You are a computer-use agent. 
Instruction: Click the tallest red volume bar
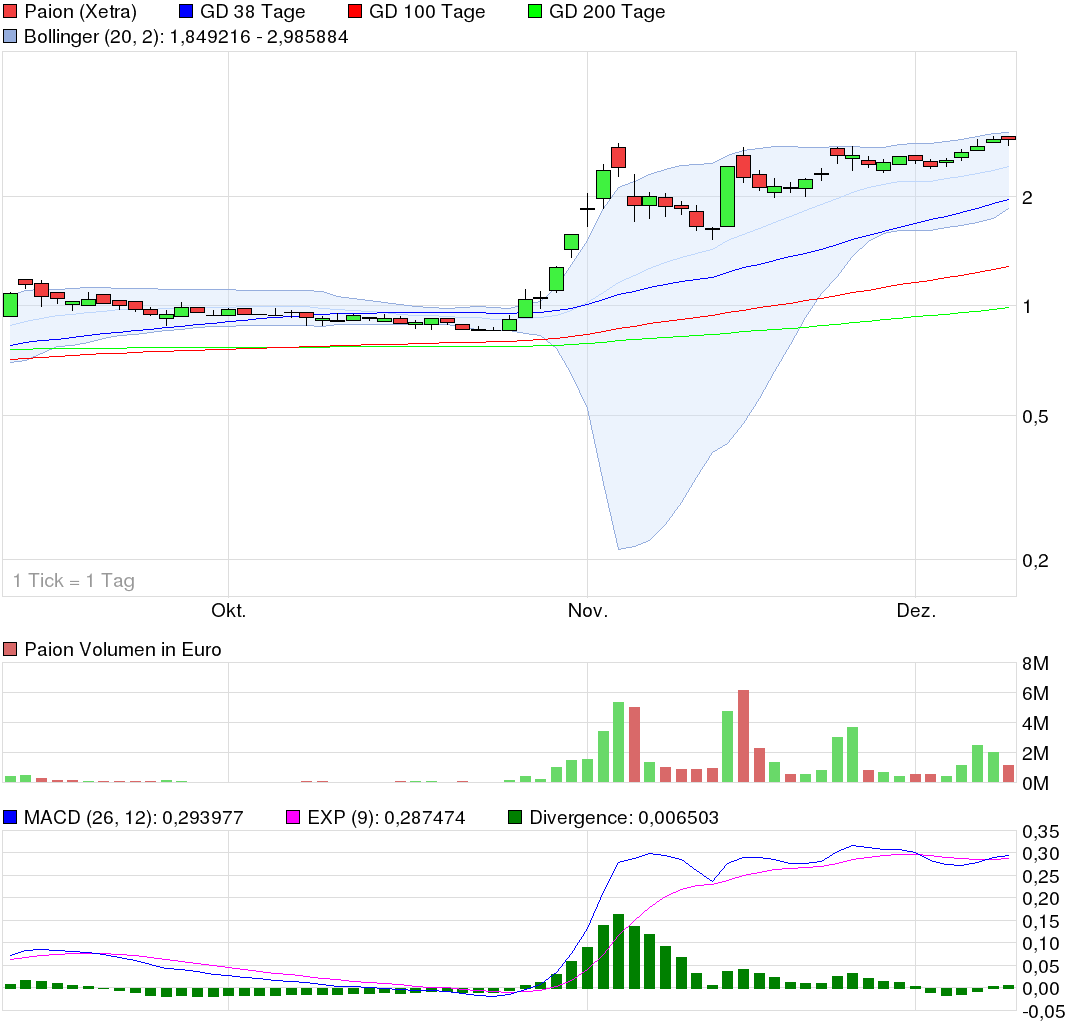[x=743, y=736]
